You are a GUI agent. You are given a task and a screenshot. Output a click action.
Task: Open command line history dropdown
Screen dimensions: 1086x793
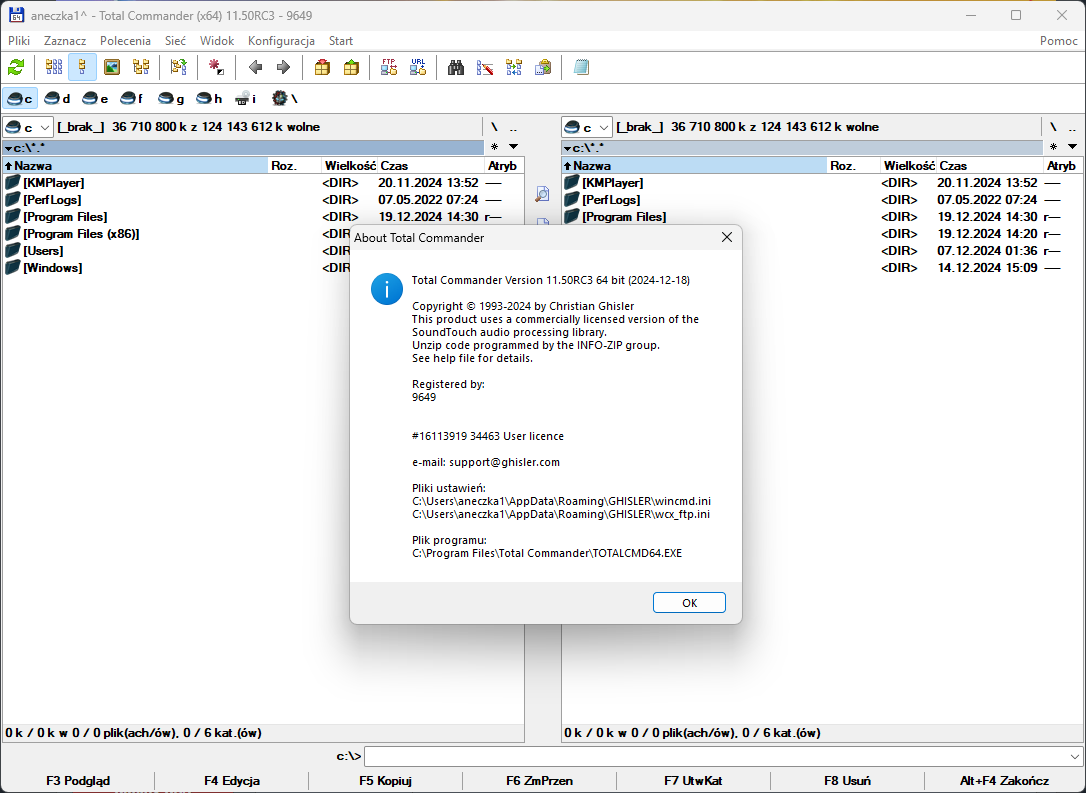pos(1074,756)
